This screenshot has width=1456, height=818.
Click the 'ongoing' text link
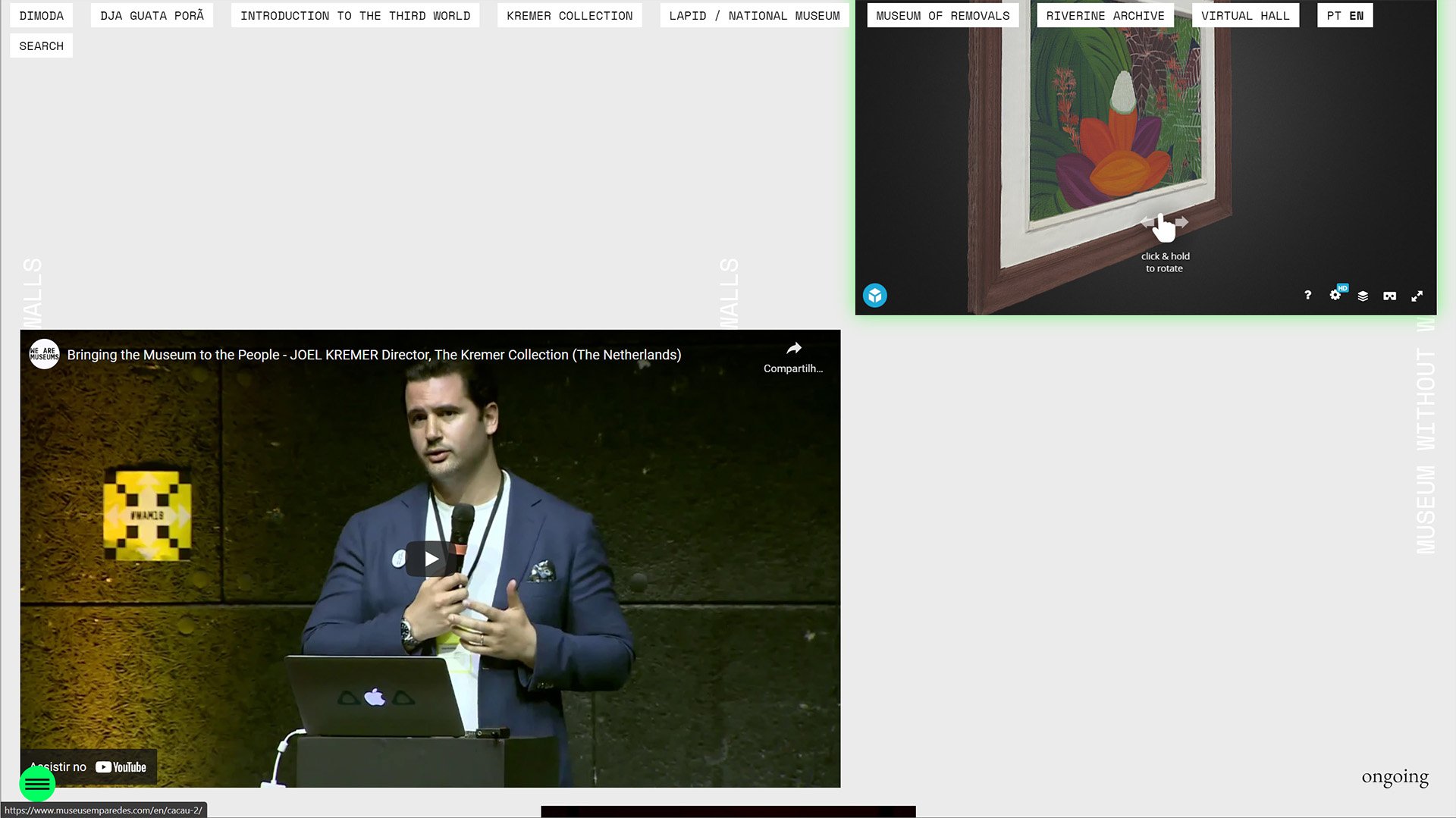(x=1395, y=777)
